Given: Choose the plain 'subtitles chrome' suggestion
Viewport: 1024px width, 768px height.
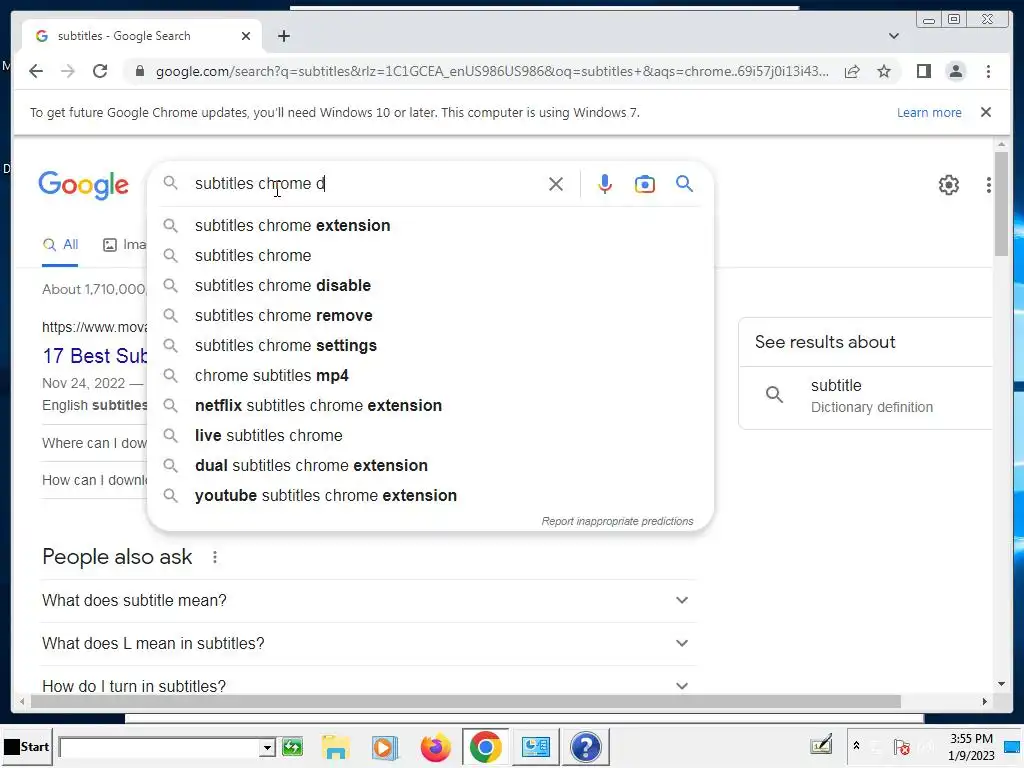Looking at the screenshot, I should click(431, 255).
